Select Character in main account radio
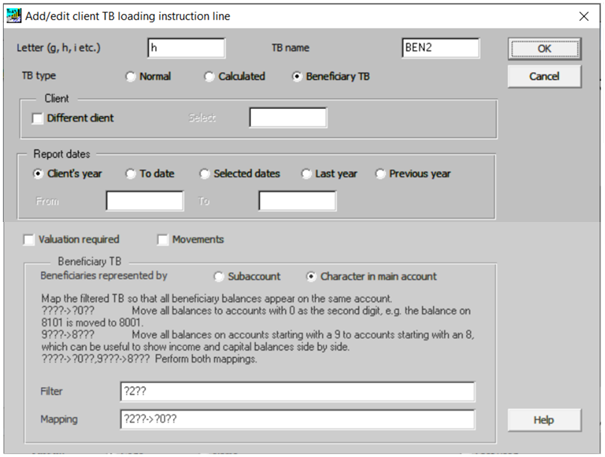605x457 pixels. tap(372, 277)
